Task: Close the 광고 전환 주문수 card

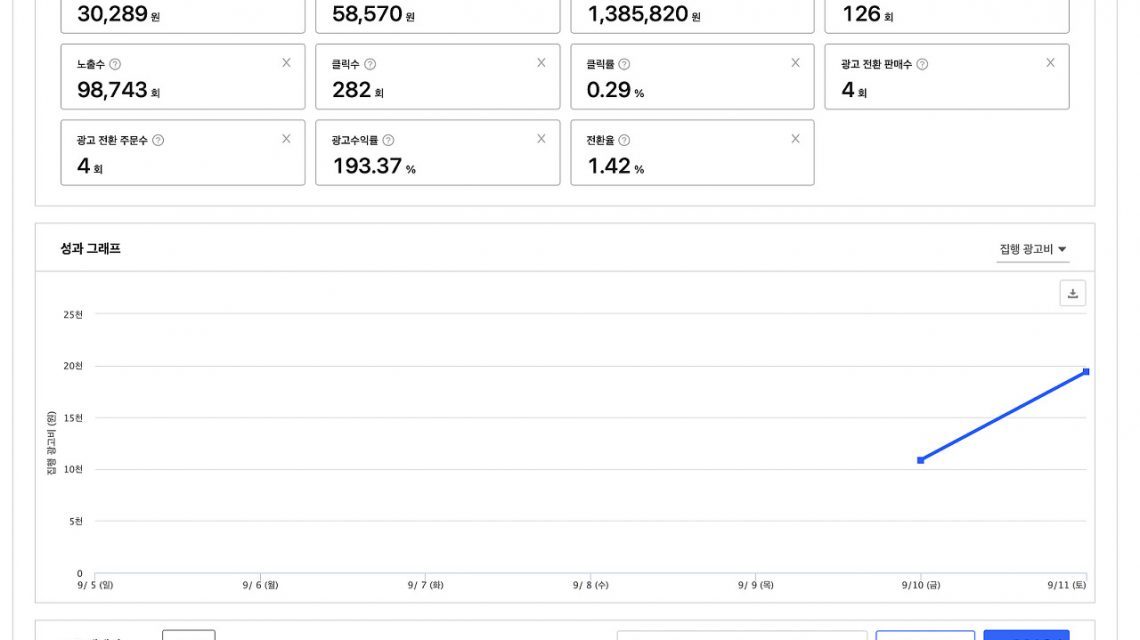Action: point(286,139)
